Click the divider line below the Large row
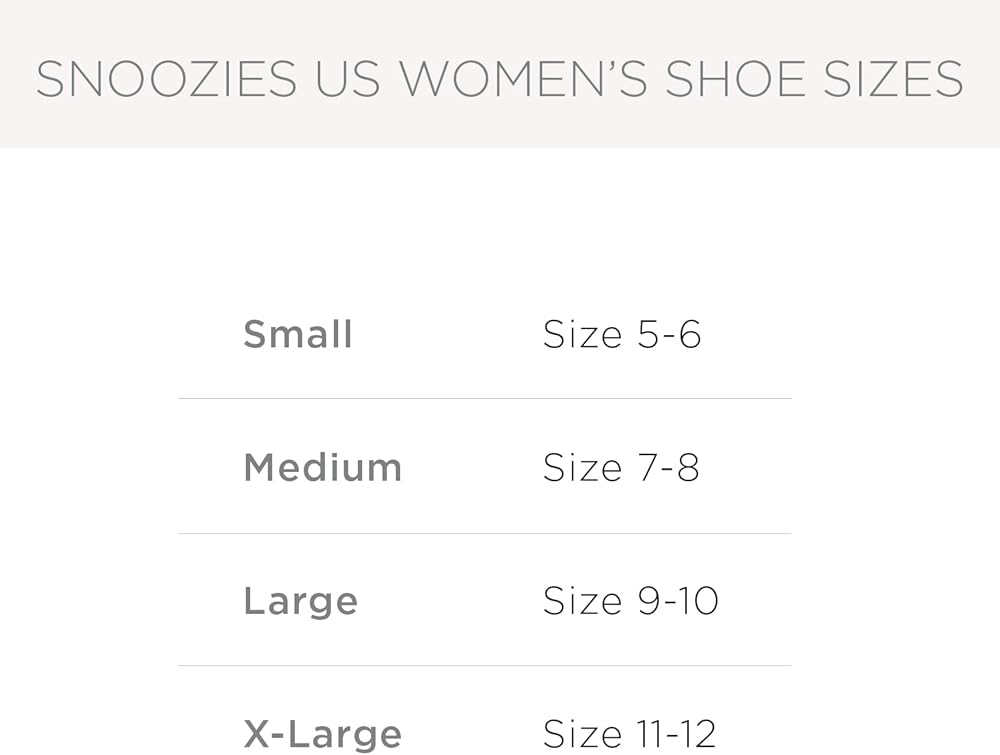 485,666
